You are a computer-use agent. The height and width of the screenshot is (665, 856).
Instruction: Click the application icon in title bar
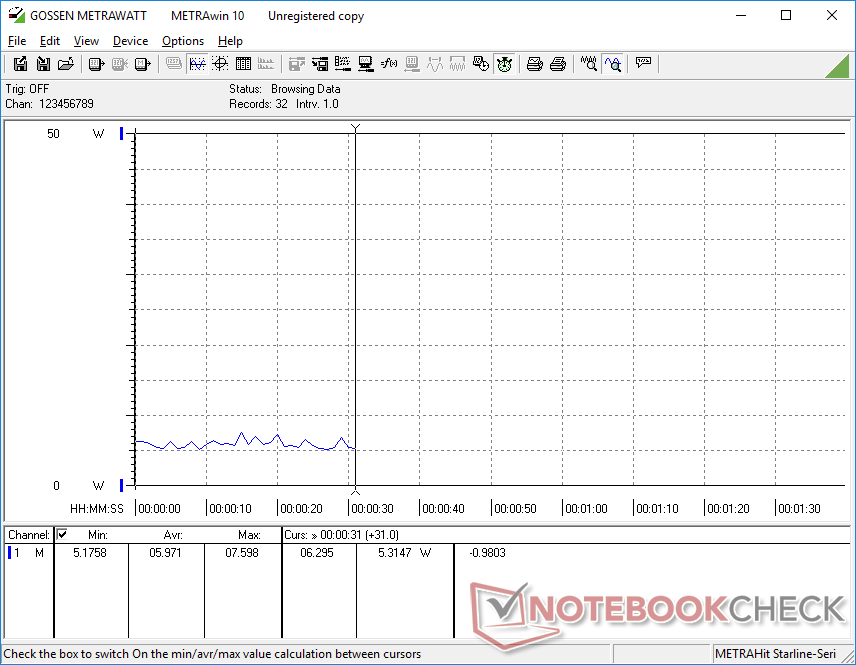tap(16, 15)
